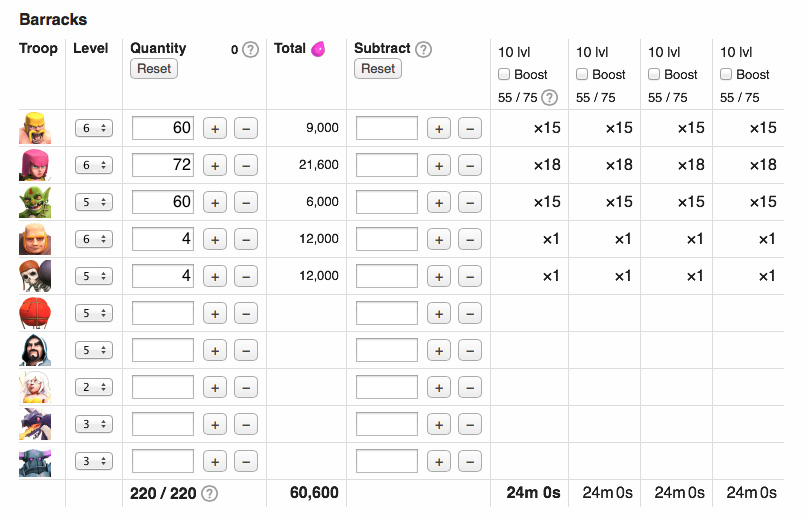807x519 pixels.
Task: Decrease Giant quantity with minus button
Action: [246, 239]
